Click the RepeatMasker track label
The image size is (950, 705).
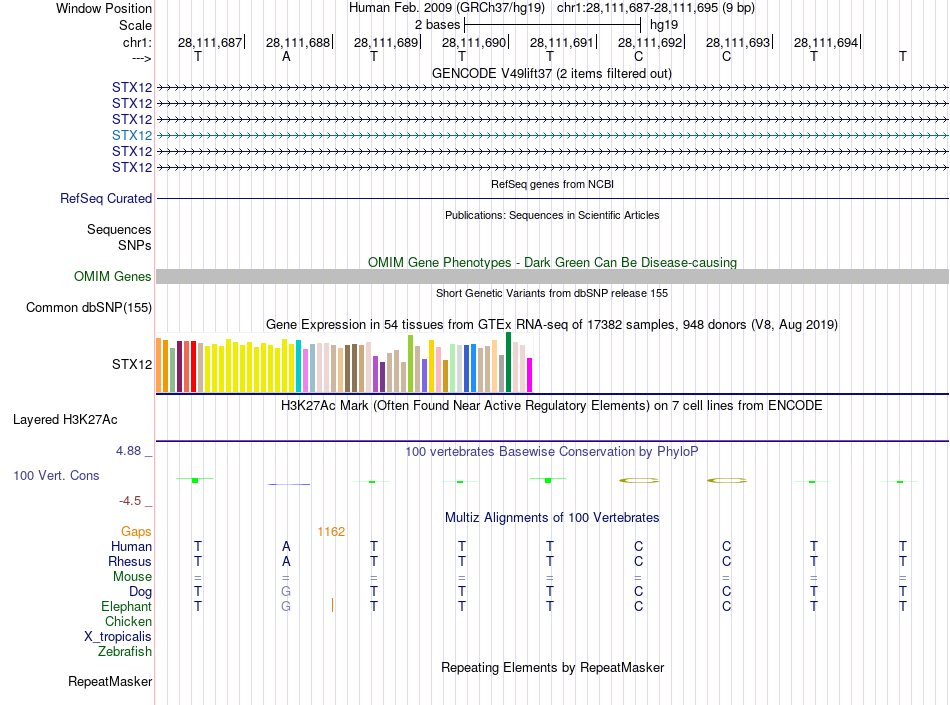tap(110, 682)
